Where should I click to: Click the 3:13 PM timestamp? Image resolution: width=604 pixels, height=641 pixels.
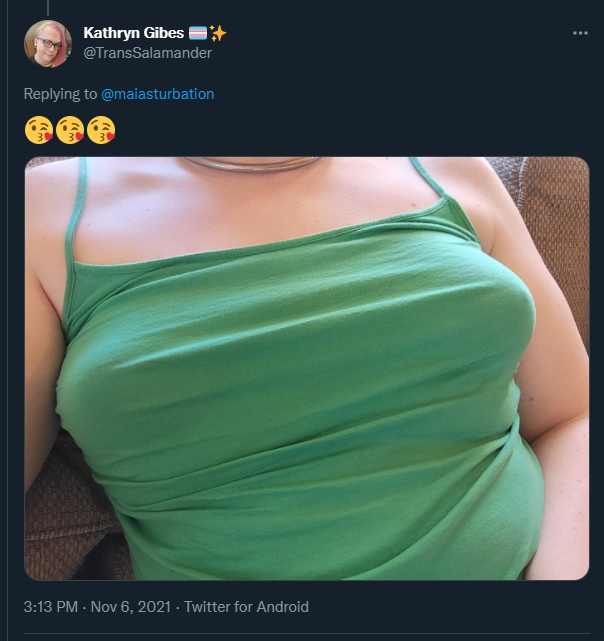point(51,607)
